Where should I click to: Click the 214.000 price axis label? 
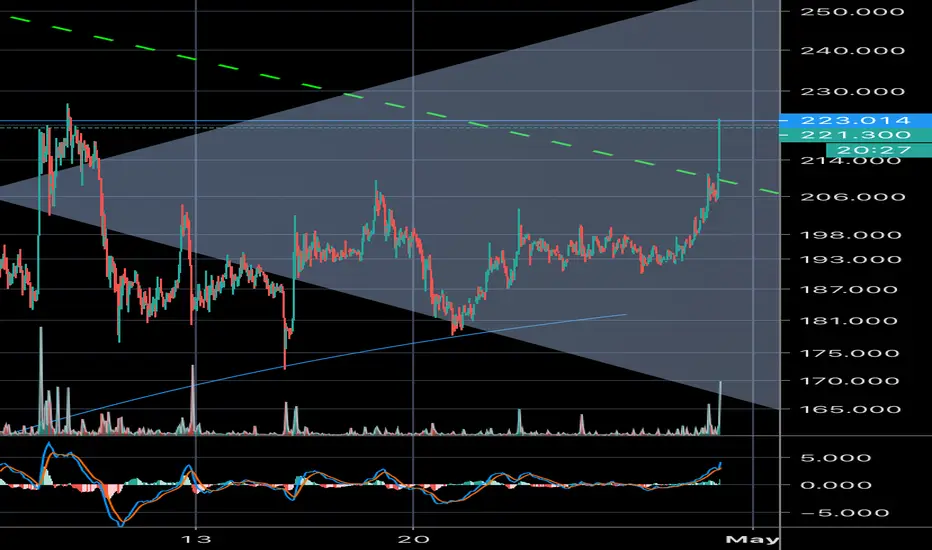pos(852,161)
